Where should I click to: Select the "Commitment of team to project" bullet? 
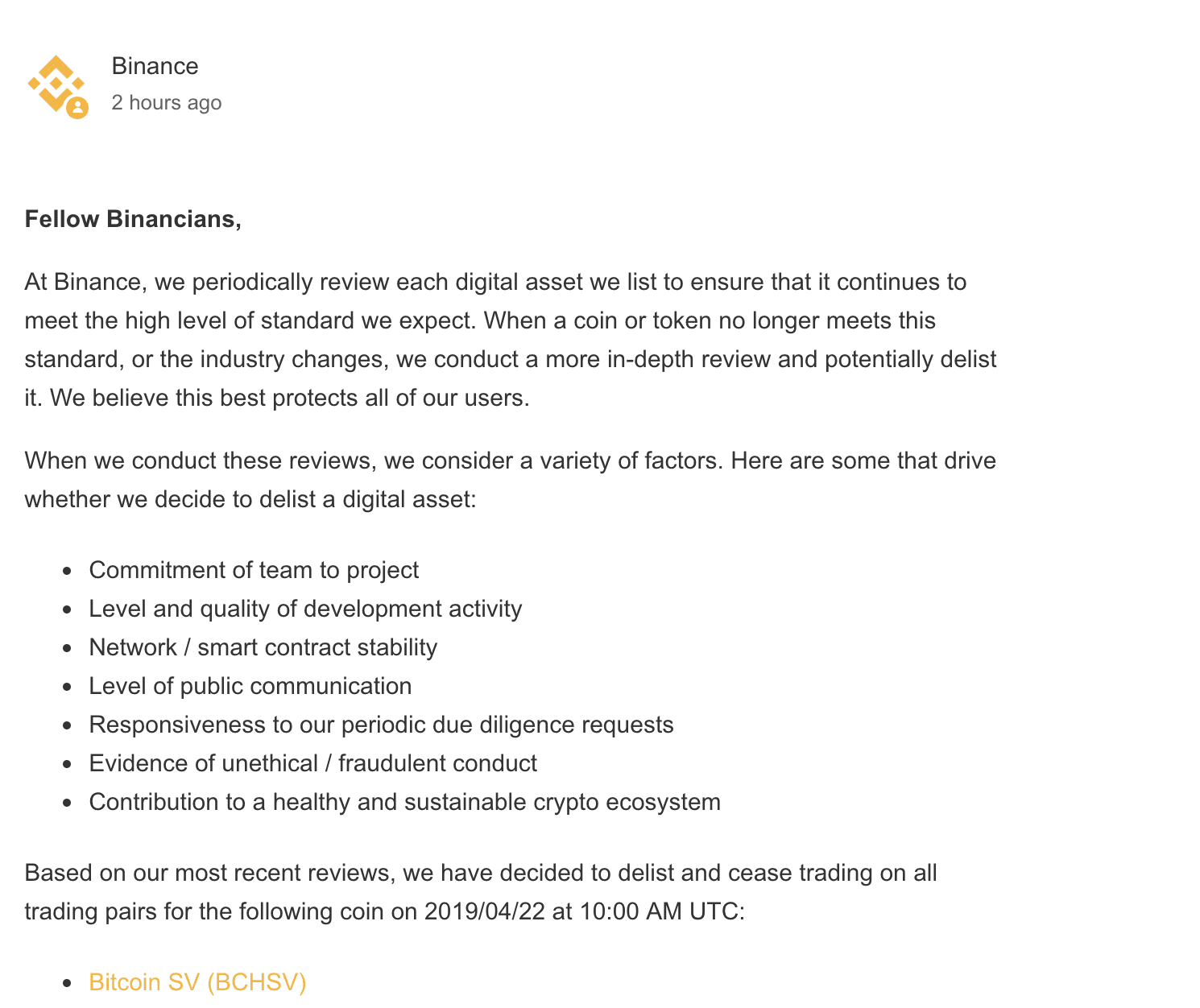point(254,570)
